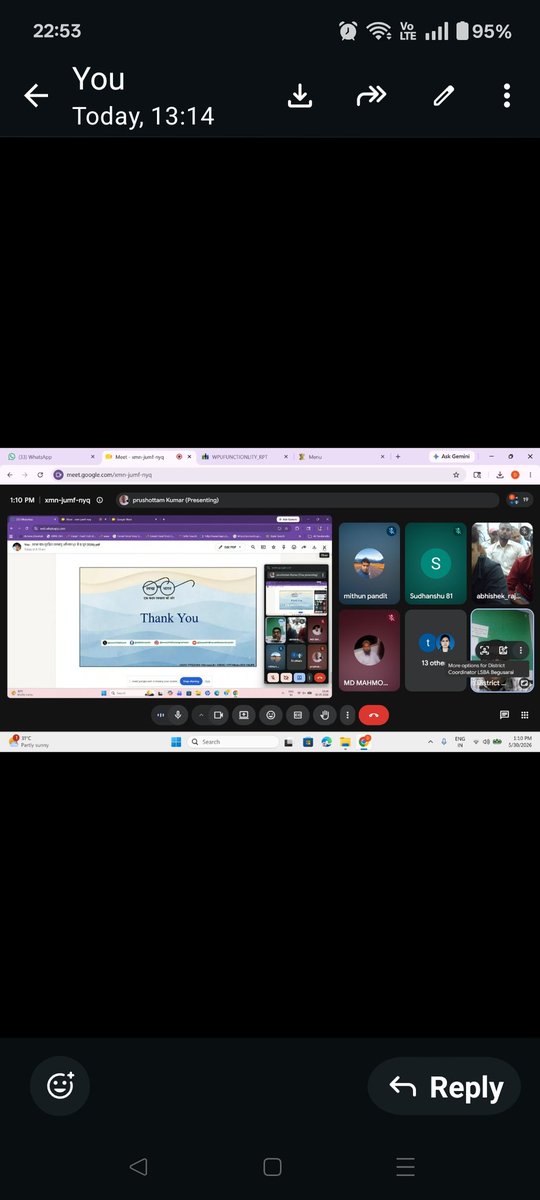Download the image to the phone
Screen dimensions: 540x1200
pyautogui.click(x=299, y=96)
